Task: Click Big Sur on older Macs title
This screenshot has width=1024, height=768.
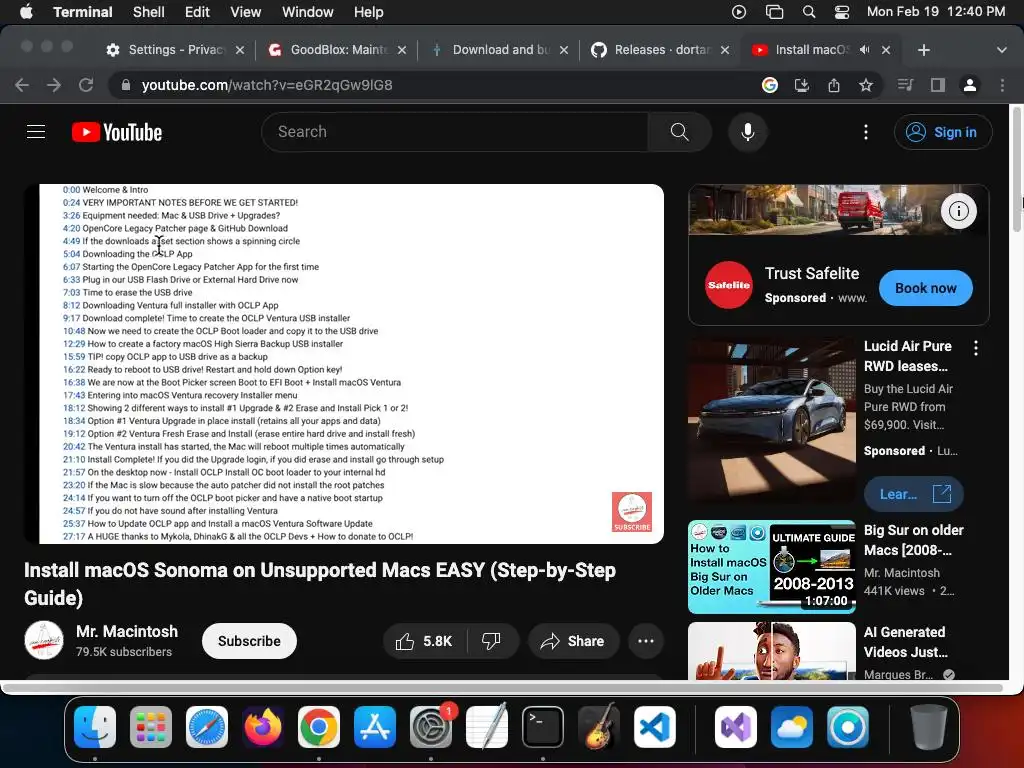Action: 914,540
